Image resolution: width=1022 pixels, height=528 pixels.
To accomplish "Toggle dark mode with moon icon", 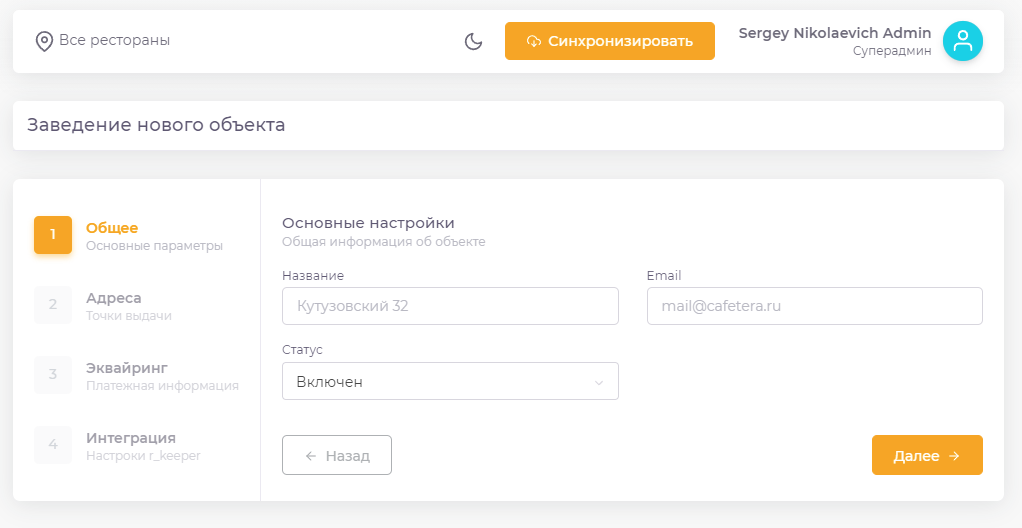I will point(474,41).
